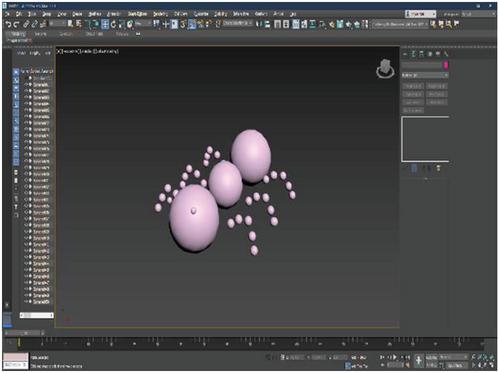
Task: Click the Redo arrow icon
Action: tap(16, 24)
